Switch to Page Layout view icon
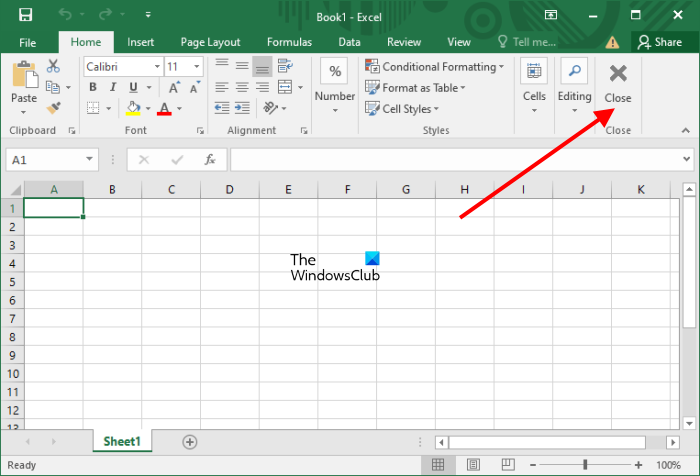The image size is (700, 476). coord(473,465)
